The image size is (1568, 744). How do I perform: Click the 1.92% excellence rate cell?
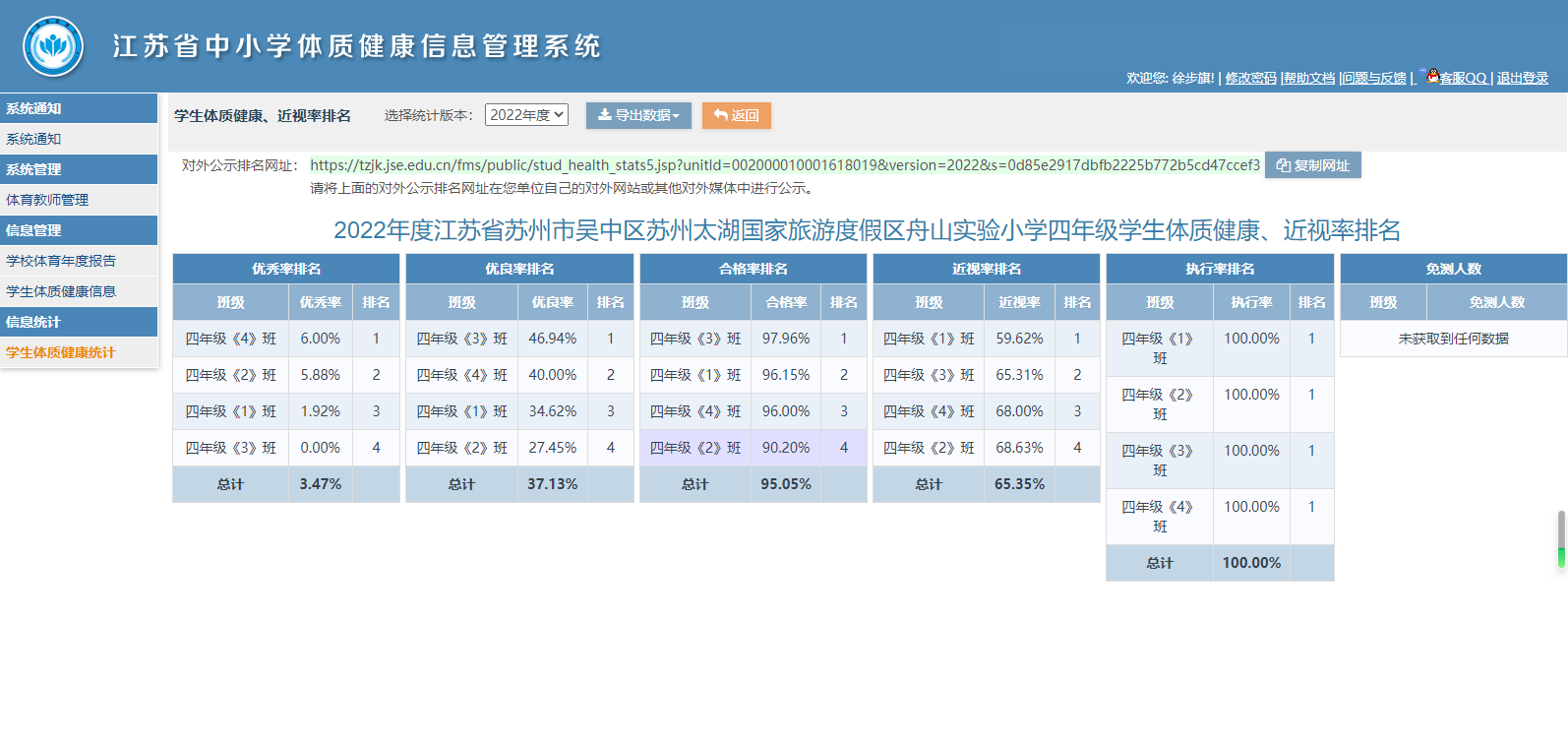pyautogui.click(x=321, y=411)
